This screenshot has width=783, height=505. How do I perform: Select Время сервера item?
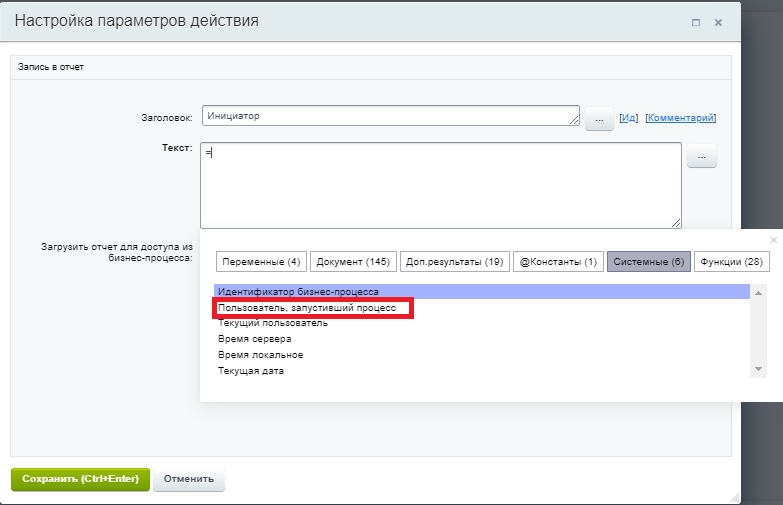click(x=482, y=339)
